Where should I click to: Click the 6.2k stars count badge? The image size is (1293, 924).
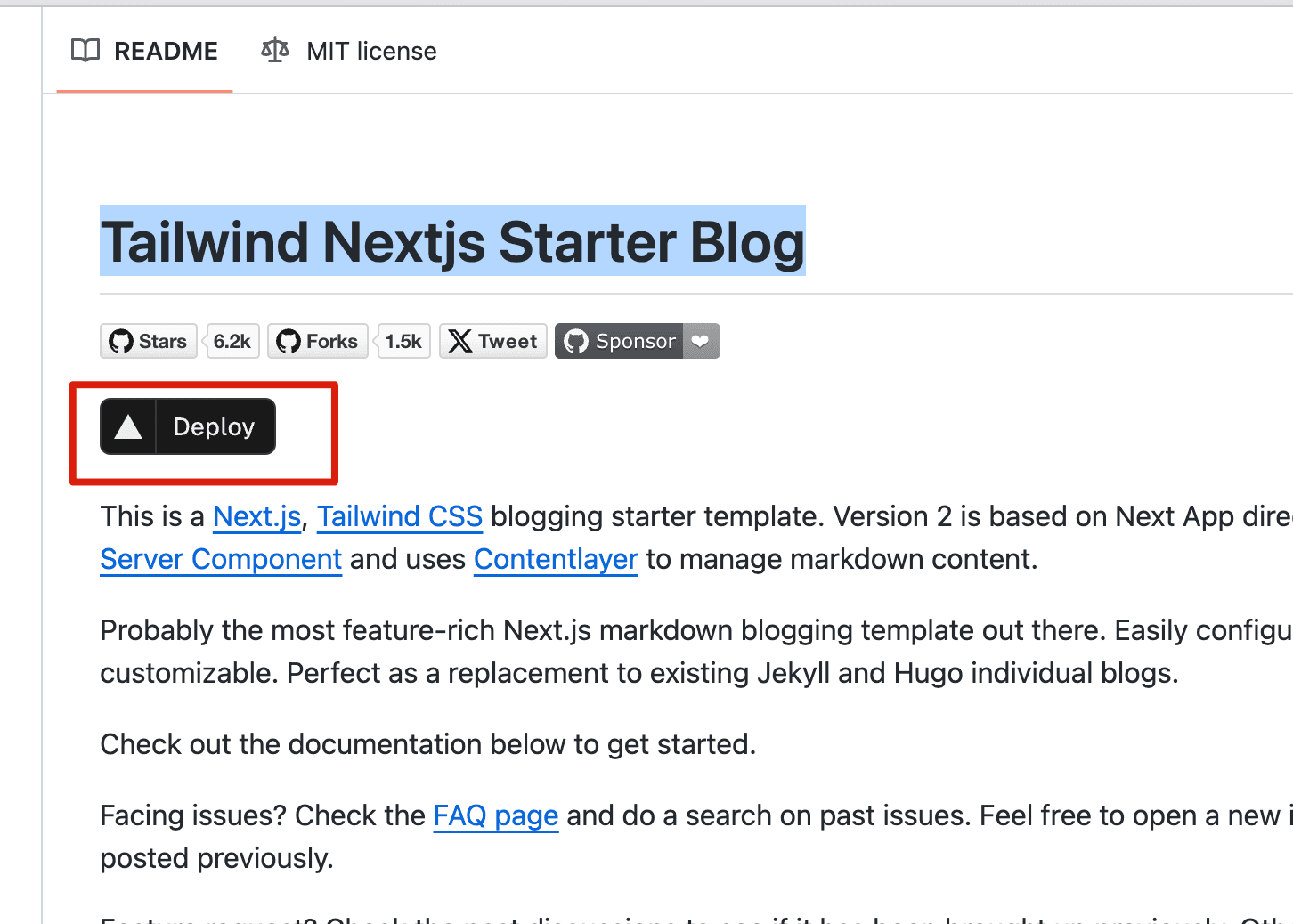(x=232, y=342)
